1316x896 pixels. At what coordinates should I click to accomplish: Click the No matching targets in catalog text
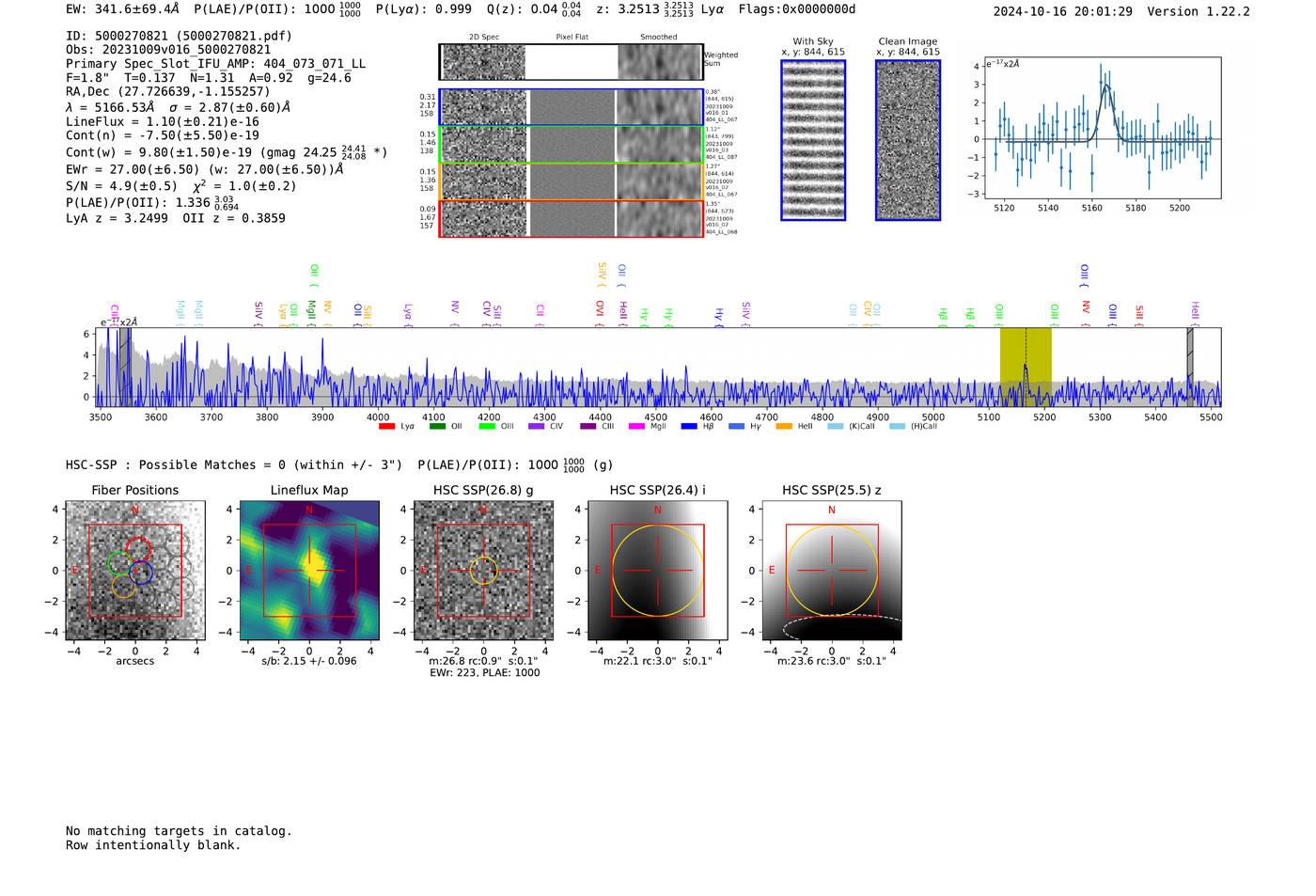179,831
